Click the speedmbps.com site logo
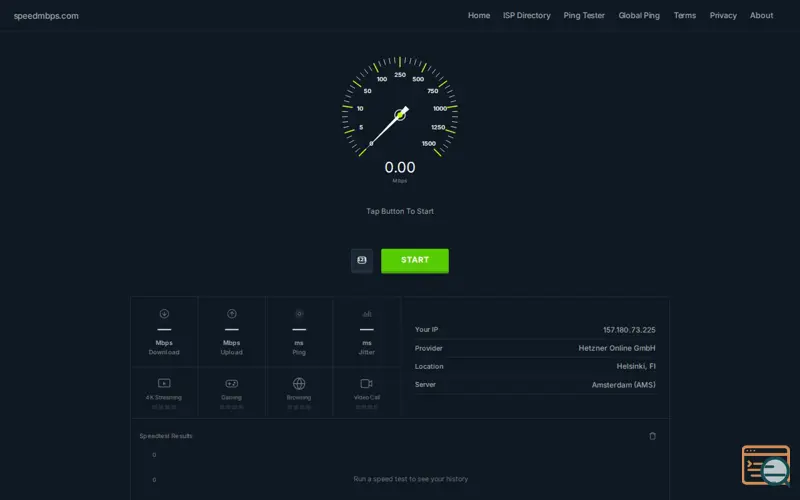This screenshot has width=800, height=500. click(x=46, y=16)
